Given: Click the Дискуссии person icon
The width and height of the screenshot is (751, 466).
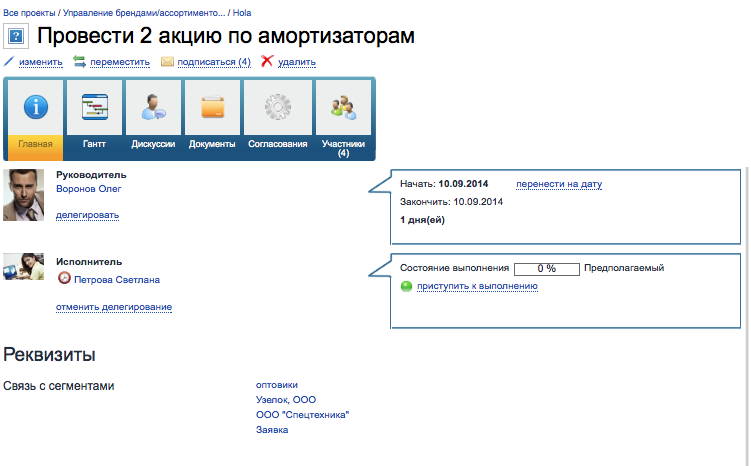Looking at the screenshot, I should [153, 107].
